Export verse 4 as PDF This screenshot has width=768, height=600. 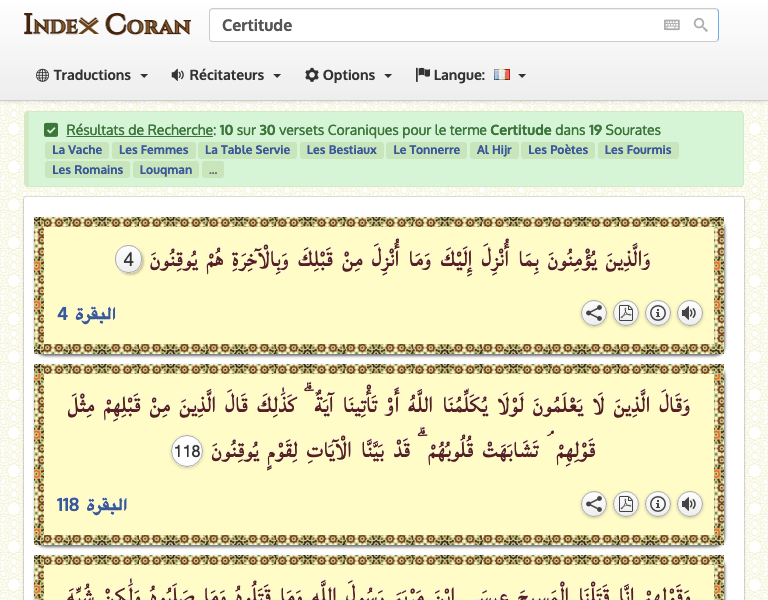click(x=625, y=313)
